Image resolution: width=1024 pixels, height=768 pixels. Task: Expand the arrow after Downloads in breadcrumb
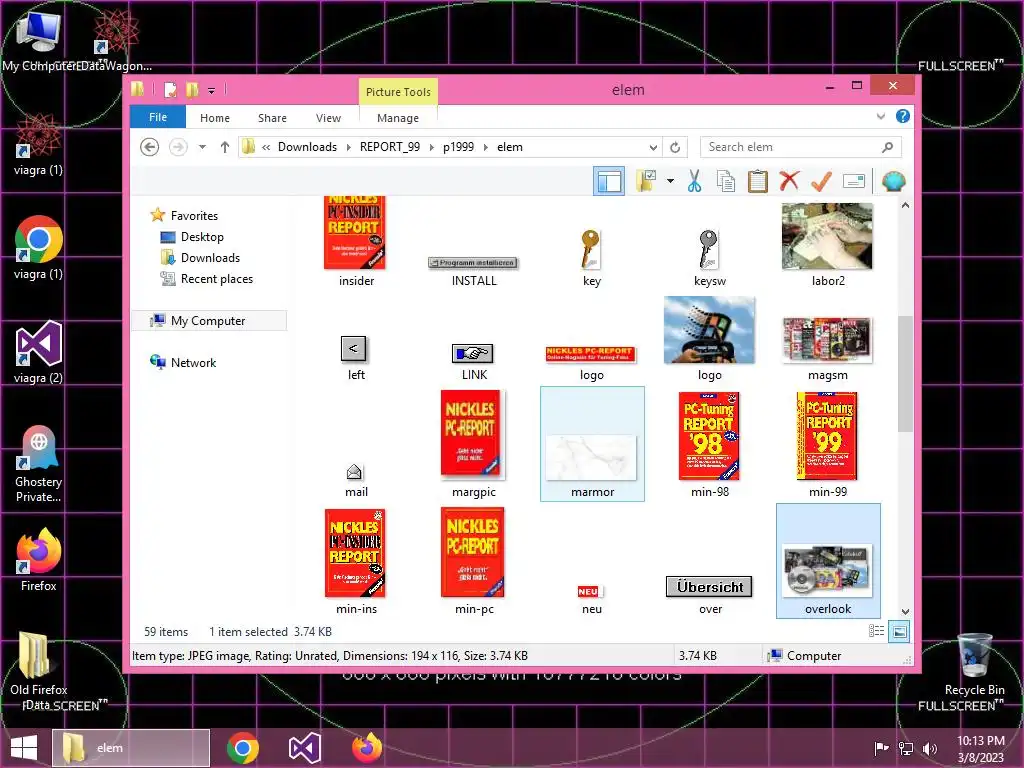[348, 147]
